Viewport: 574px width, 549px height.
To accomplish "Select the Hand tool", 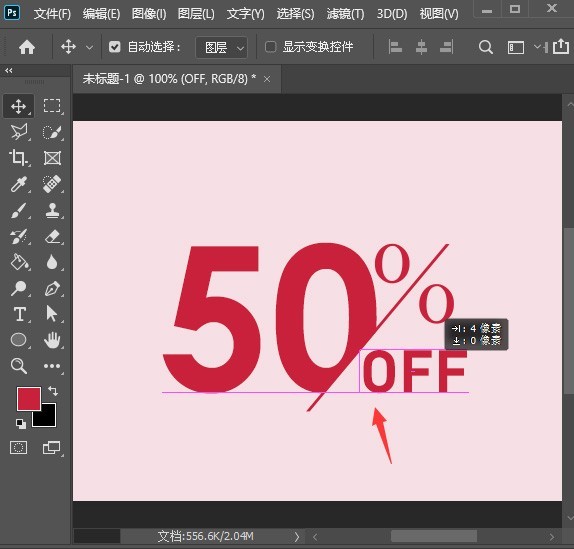I will tap(52, 340).
